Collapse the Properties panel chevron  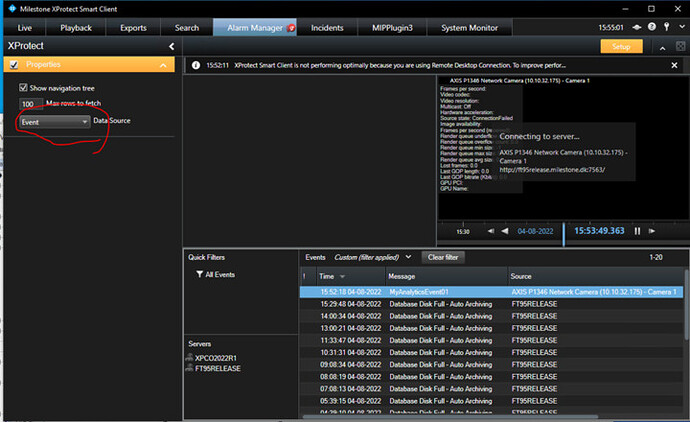coord(163,65)
